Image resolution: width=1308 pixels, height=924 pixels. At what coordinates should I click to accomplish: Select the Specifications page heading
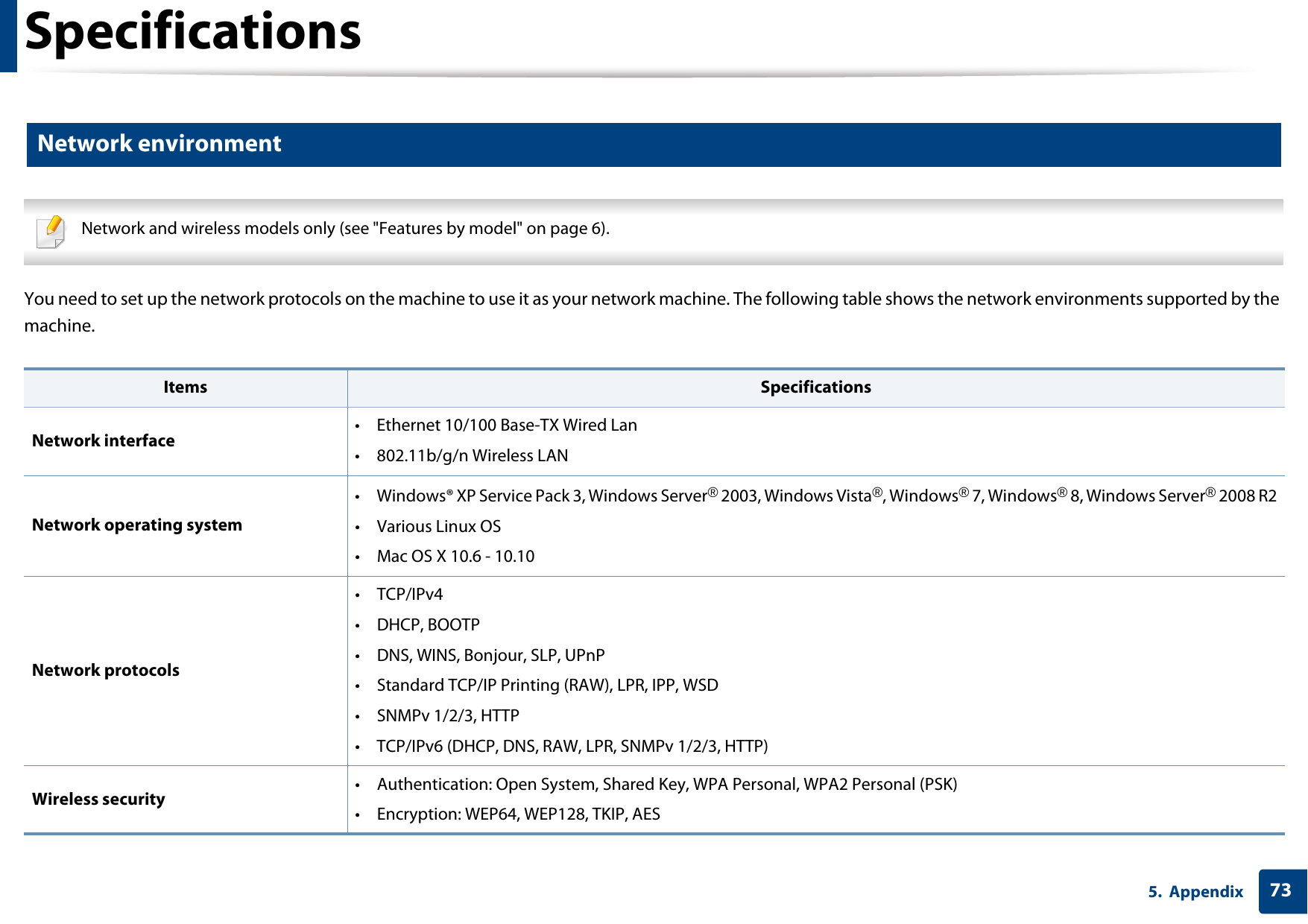pyautogui.click(x=189, y=33)
